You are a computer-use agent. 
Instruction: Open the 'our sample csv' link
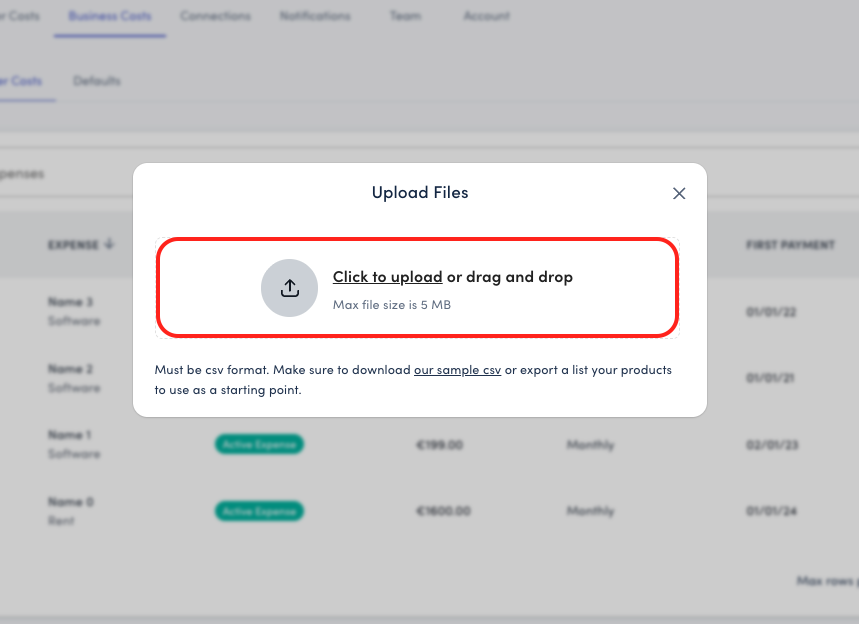[x=457, y=370]
